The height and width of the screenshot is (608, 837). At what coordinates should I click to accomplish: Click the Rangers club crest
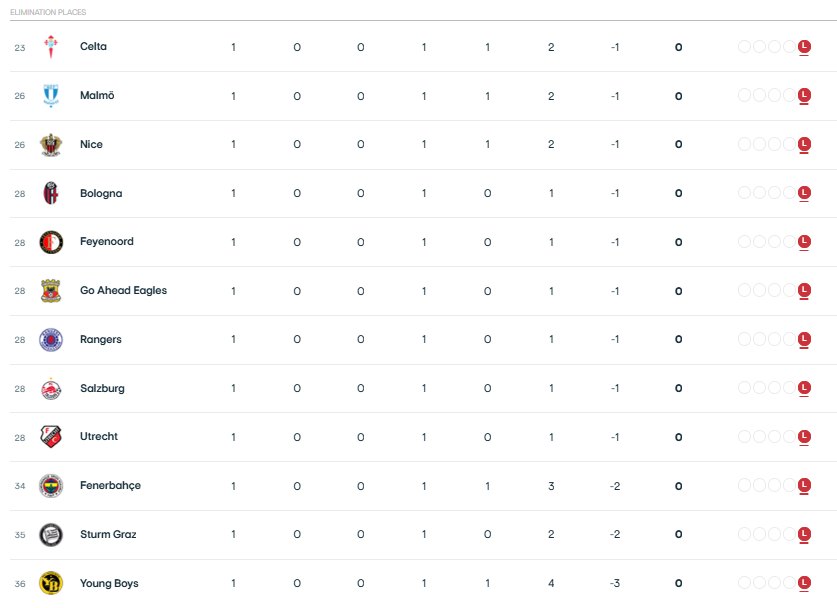(51, 339)
